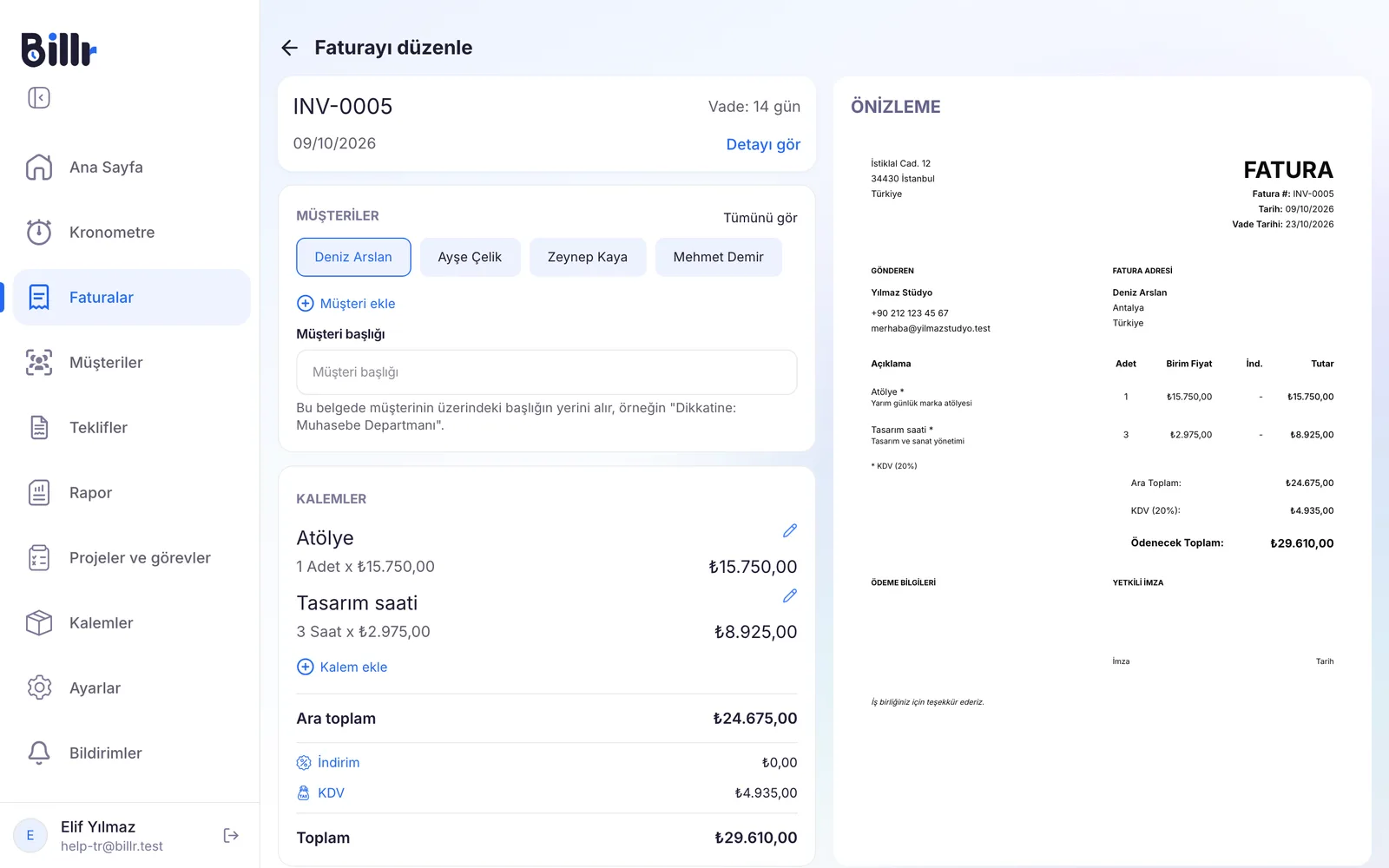
Task: Open the Teklifler document icon
Action: tap(39, 427)
